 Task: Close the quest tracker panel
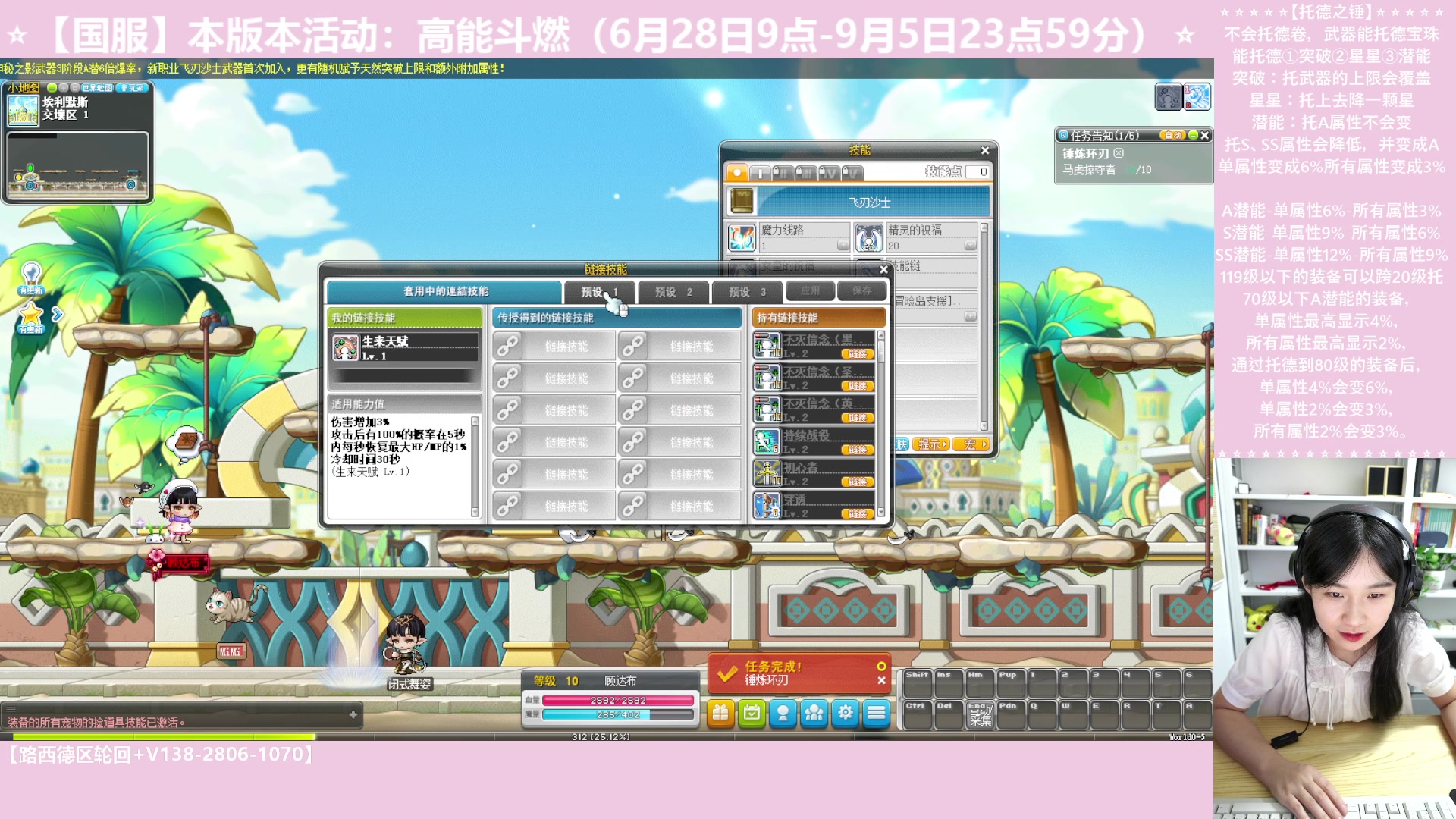(1205, 135)
